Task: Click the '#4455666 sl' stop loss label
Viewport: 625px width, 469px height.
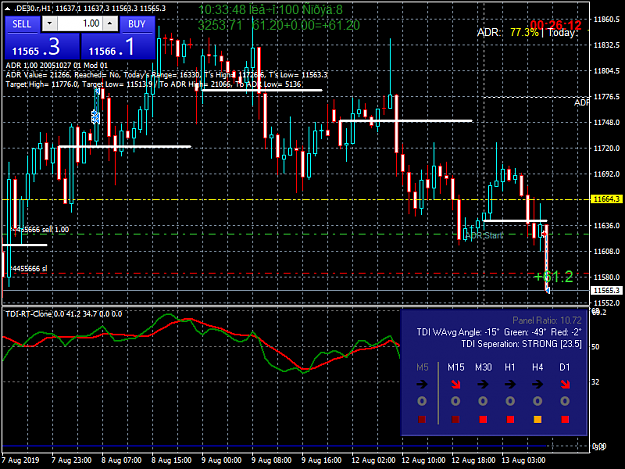Action: coord(28,269)
